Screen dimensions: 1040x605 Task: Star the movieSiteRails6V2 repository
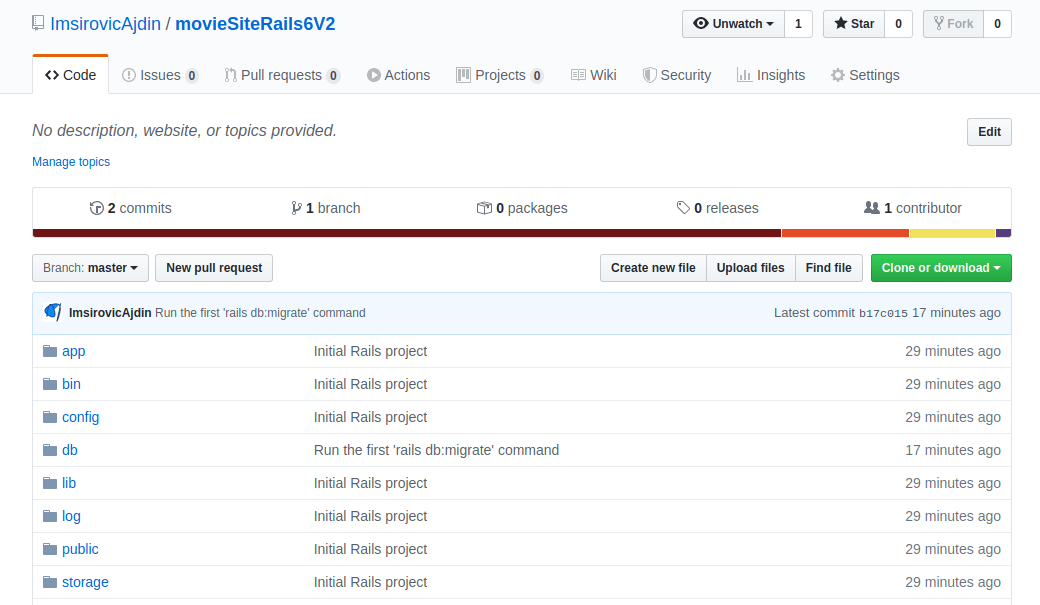tap(854, 24)
